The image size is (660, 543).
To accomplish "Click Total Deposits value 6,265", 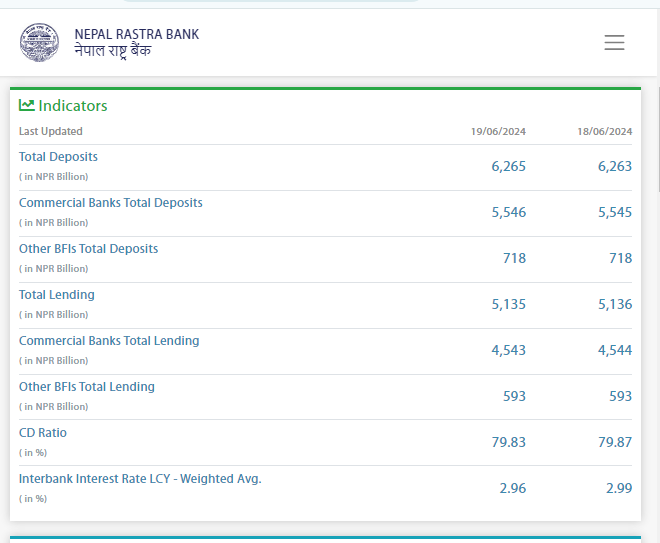I will click(508, 166).
